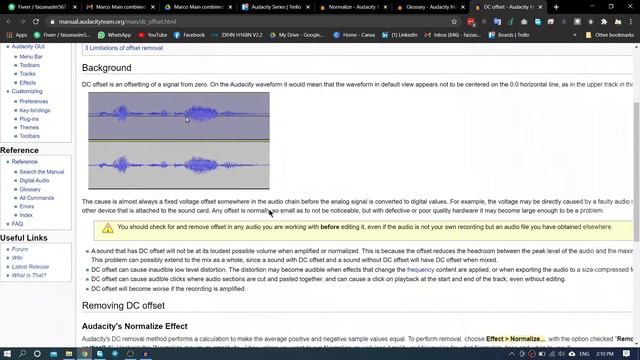640x360 pixels.
Task: Open the Effects sidebar link
Action: [27, 82]
